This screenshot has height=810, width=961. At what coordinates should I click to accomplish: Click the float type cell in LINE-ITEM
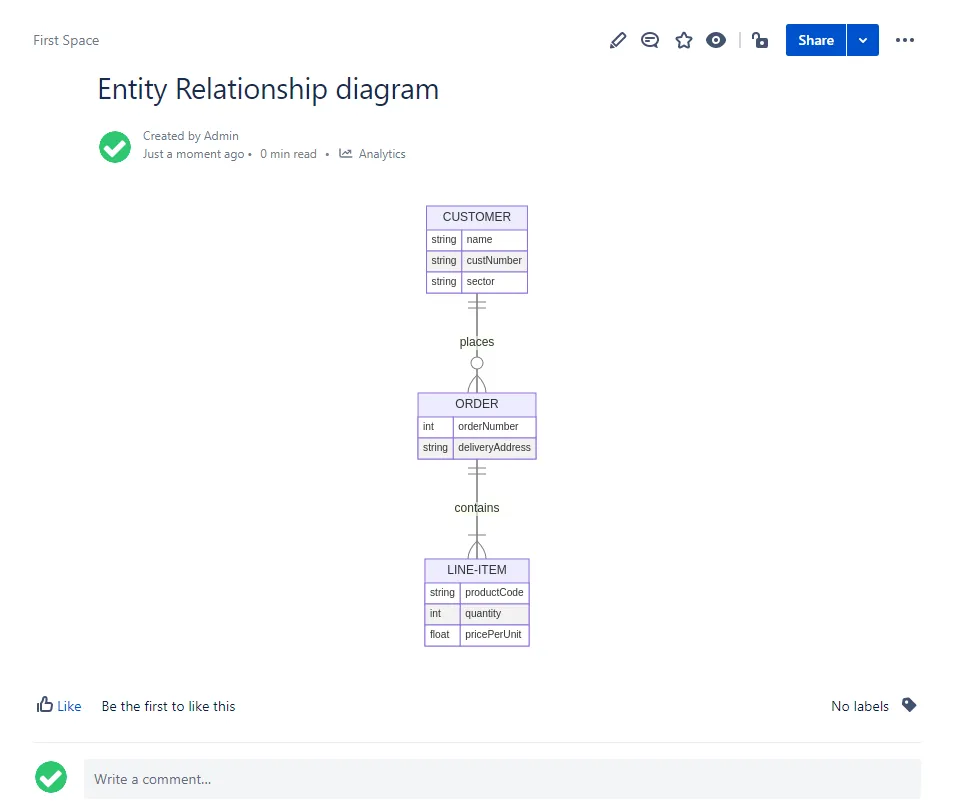pos(442,635)
